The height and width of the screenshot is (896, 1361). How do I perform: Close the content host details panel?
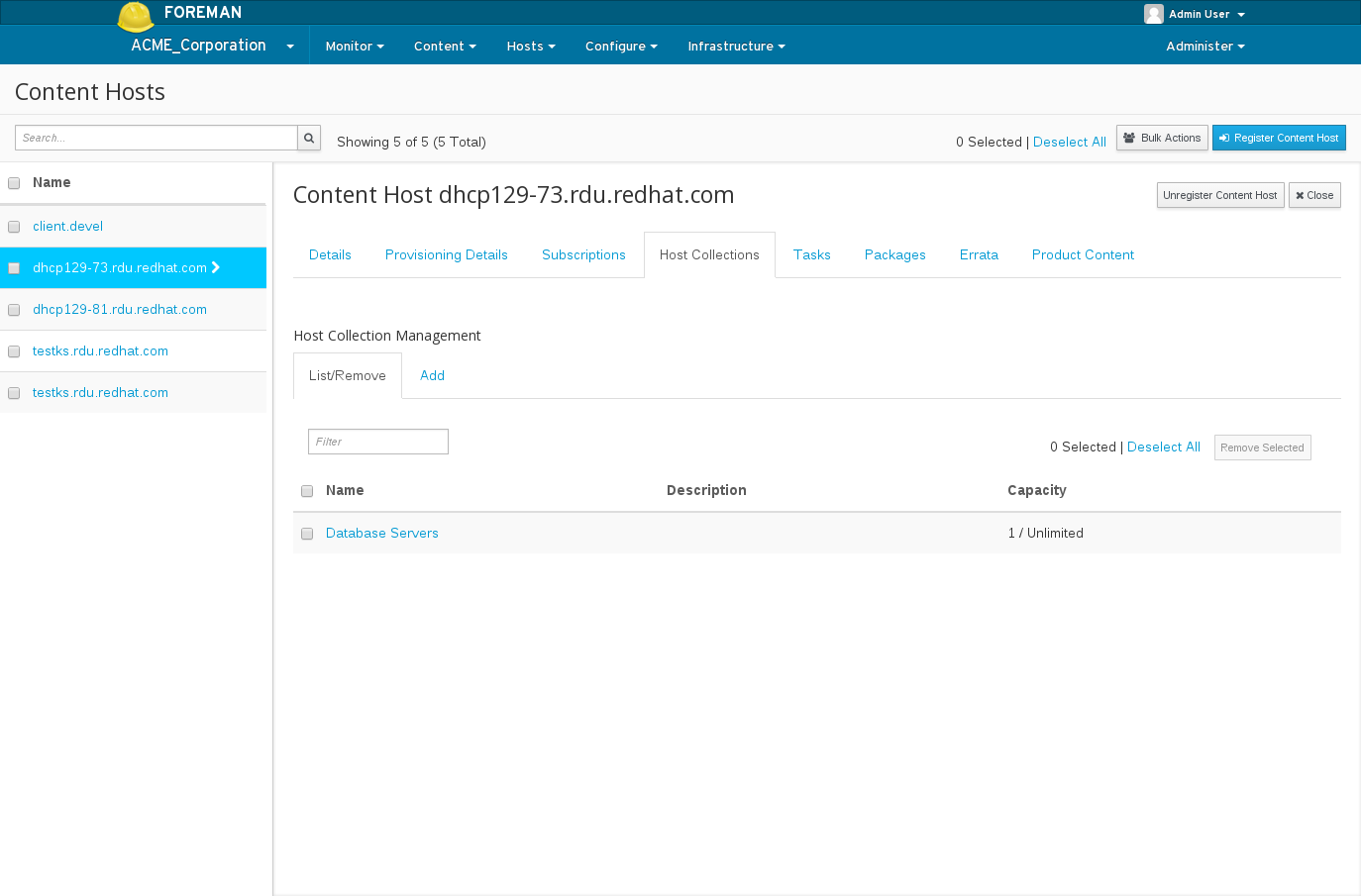1313,195
